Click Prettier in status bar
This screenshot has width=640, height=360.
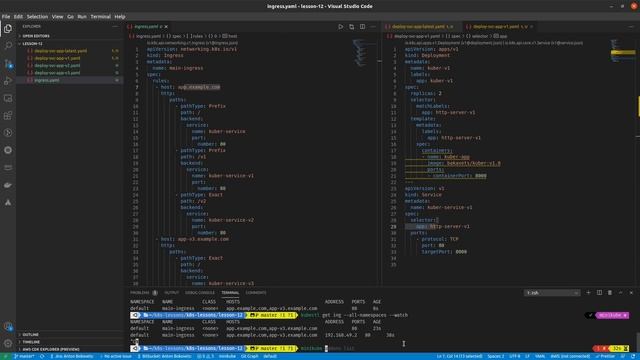click(x=605, y=356)
